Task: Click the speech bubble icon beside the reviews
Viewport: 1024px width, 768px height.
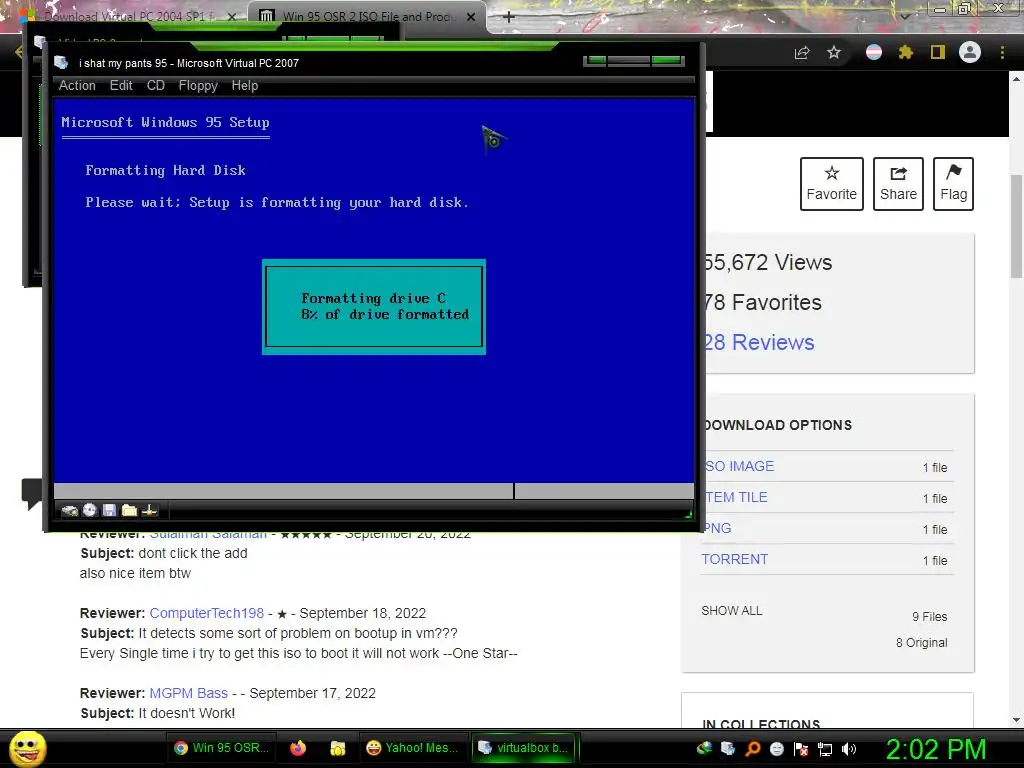Action: click(x=31, y=493)
